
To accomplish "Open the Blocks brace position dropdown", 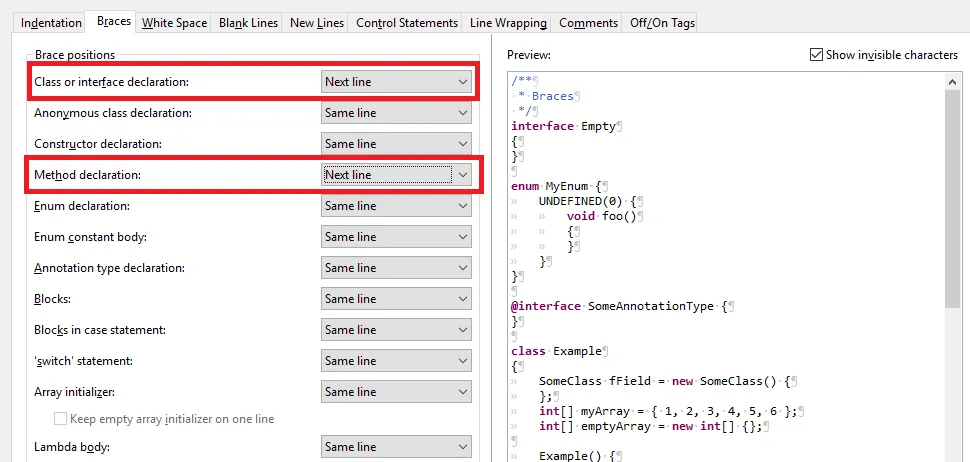I will tap(396, 299).
